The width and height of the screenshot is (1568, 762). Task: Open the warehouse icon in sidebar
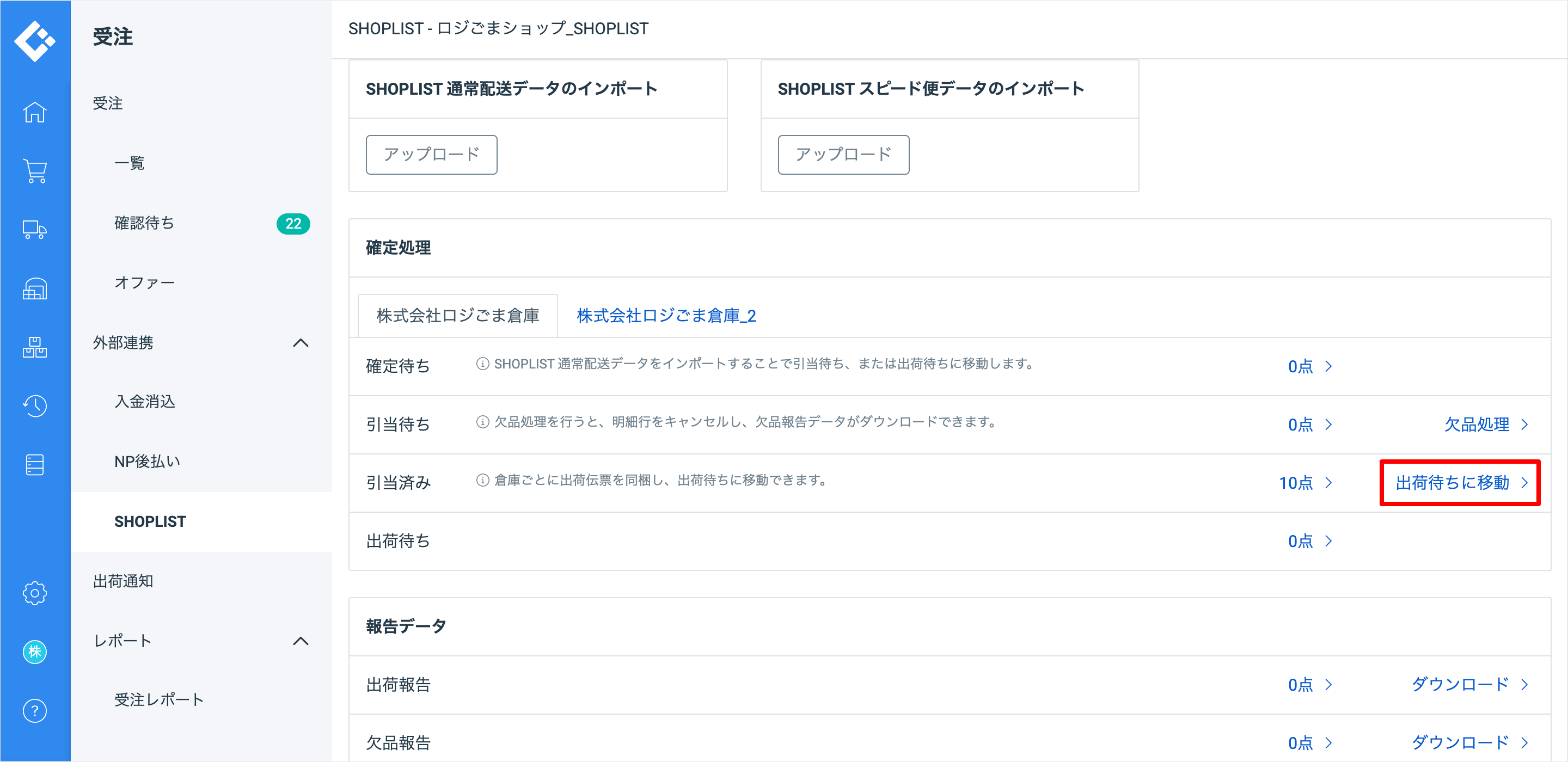coord(35,288)
